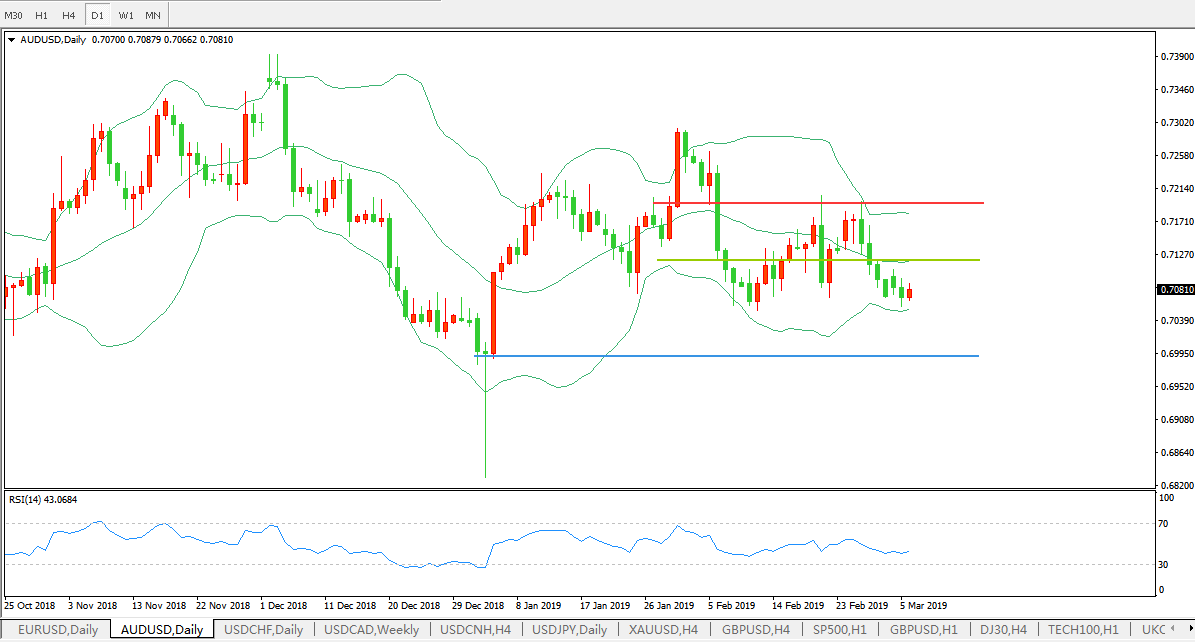Click the current price label 0.70810
The image size is (1195, 642).
pyautogui.click(x=1175, y=290)
